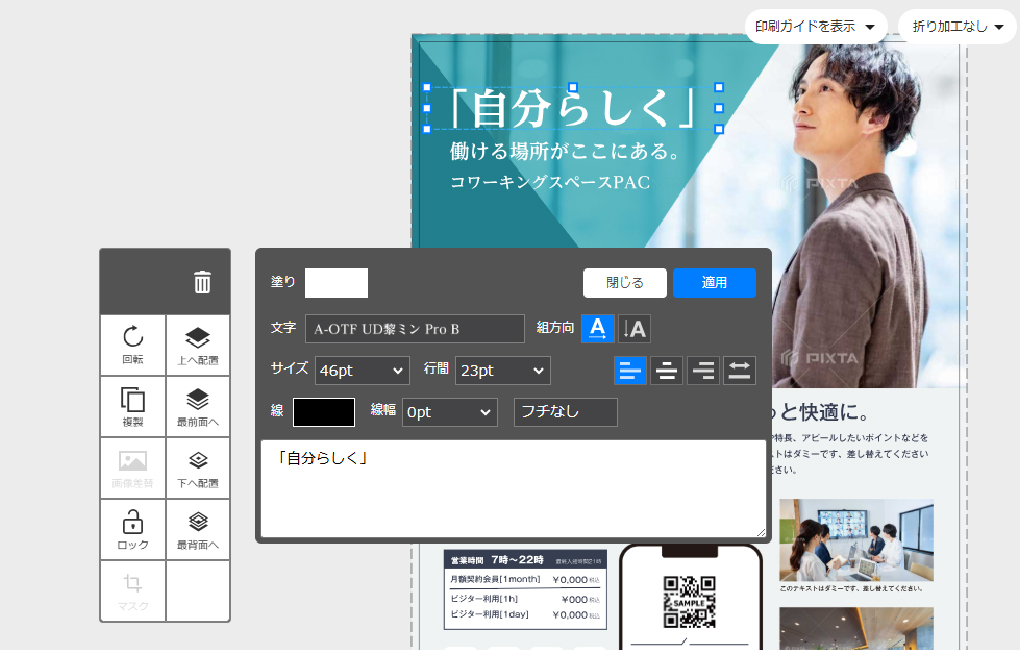Select the コワーキングスペースPAC text on canvas

550,182
